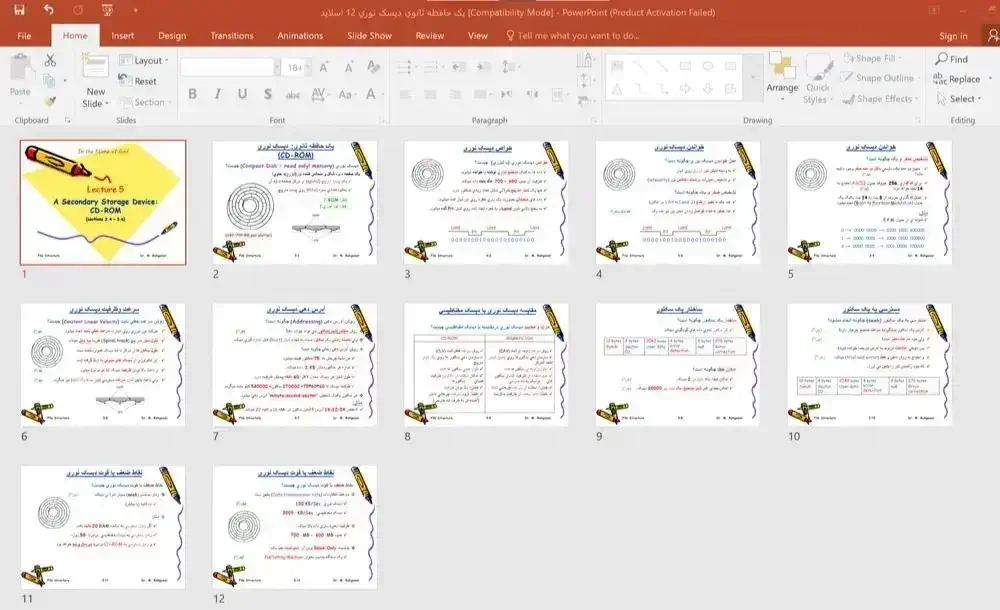Click the Undo arrow icon
The image size is (1000, 610).
pyautogui.click(x=48, y=10)
